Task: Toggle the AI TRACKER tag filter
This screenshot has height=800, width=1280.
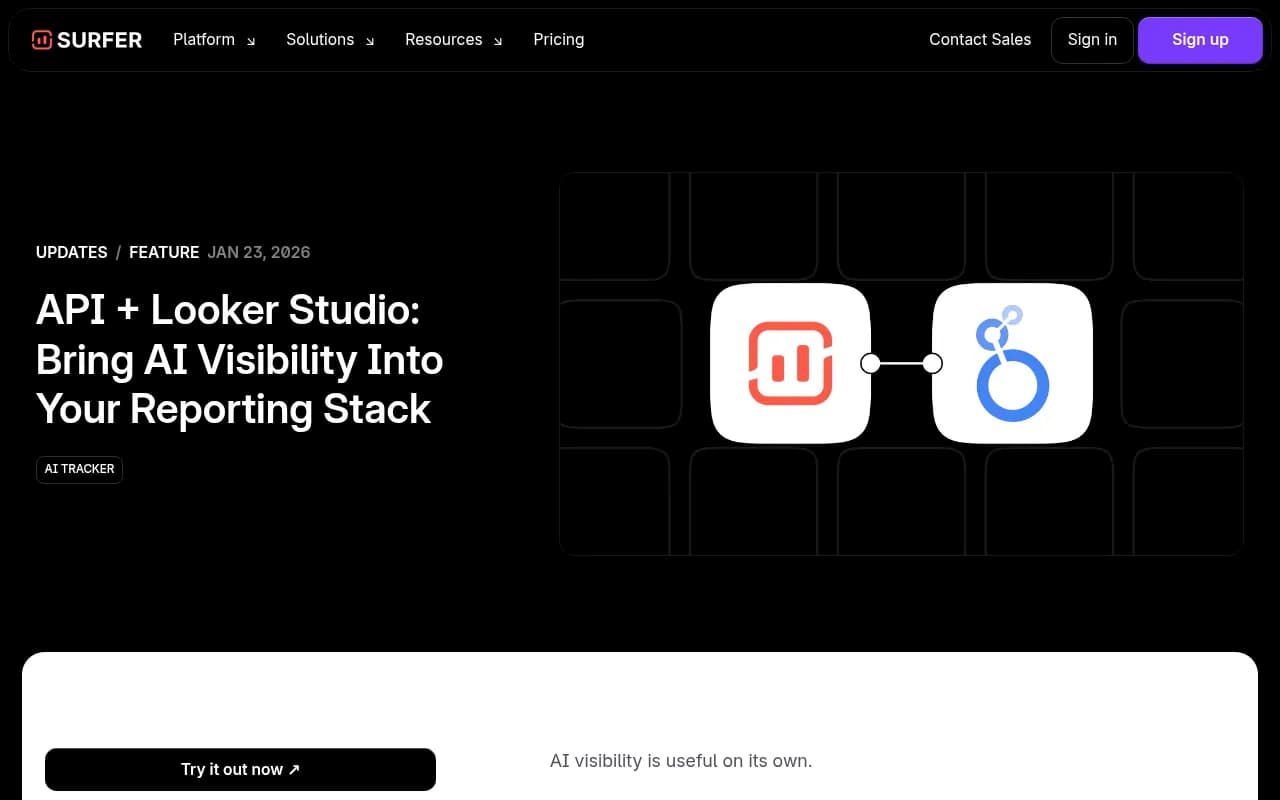Action: coord(79,469)
